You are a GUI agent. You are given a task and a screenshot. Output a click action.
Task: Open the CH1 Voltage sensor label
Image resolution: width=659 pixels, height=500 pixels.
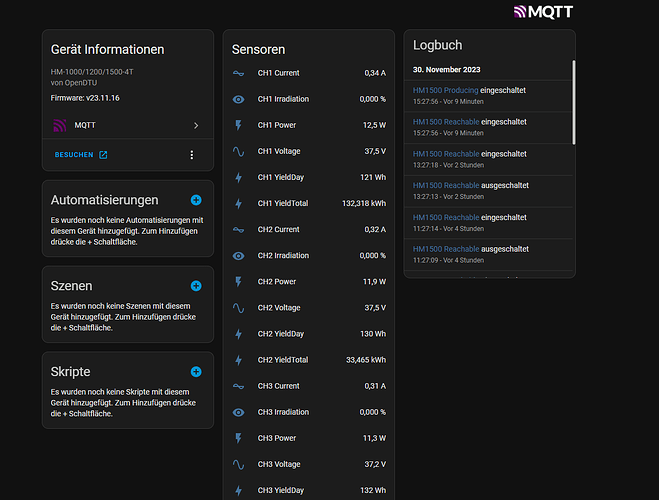tap(279, 151)
